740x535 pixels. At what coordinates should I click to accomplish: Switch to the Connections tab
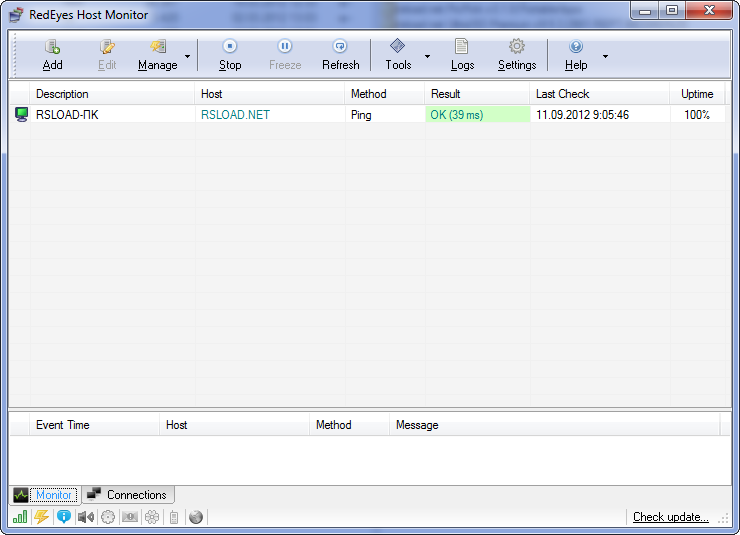tap(127, 495)
